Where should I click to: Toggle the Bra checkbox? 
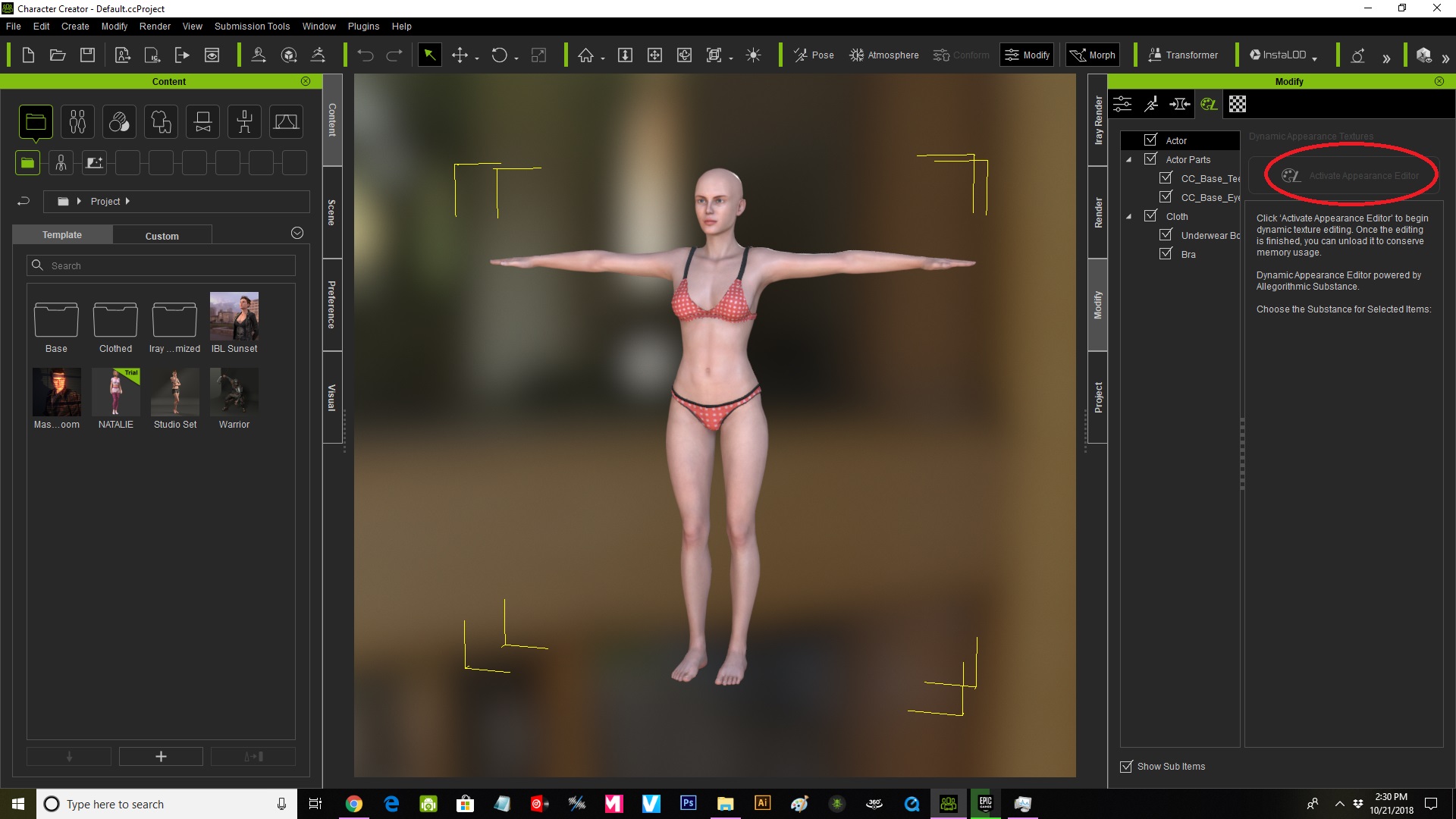(1166, 254)
